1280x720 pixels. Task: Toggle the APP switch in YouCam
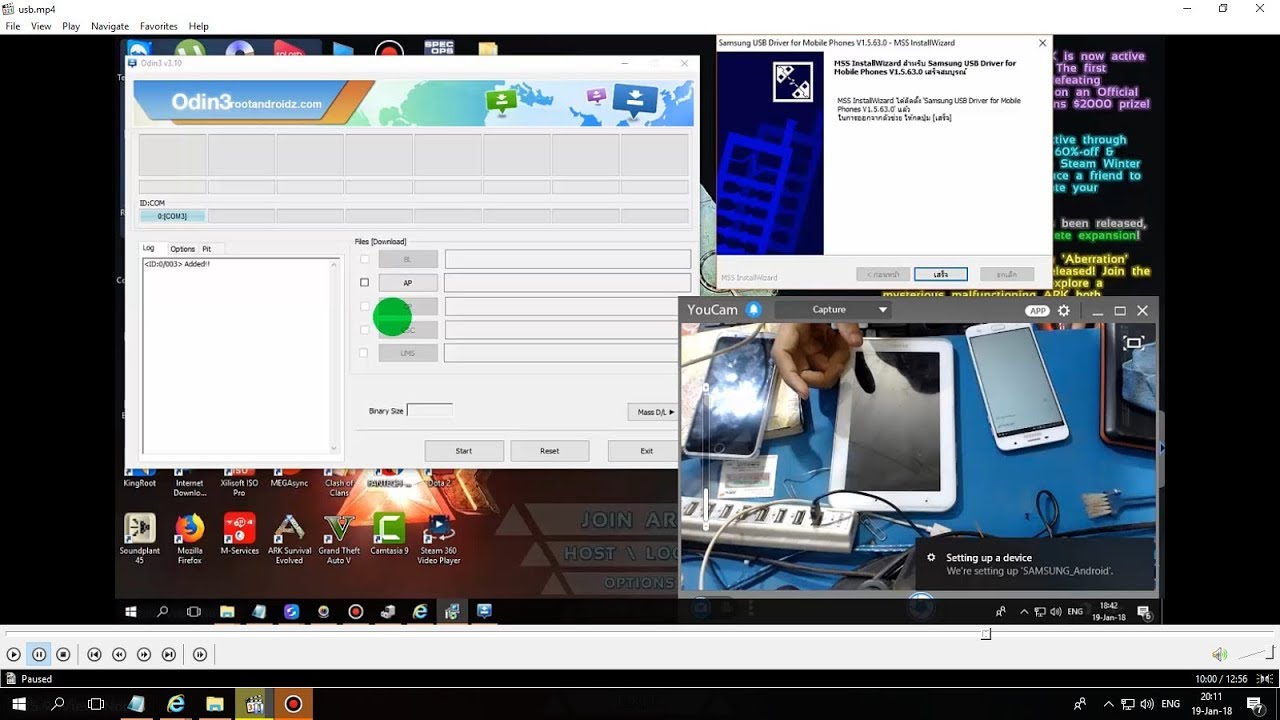click(1038, 311)
